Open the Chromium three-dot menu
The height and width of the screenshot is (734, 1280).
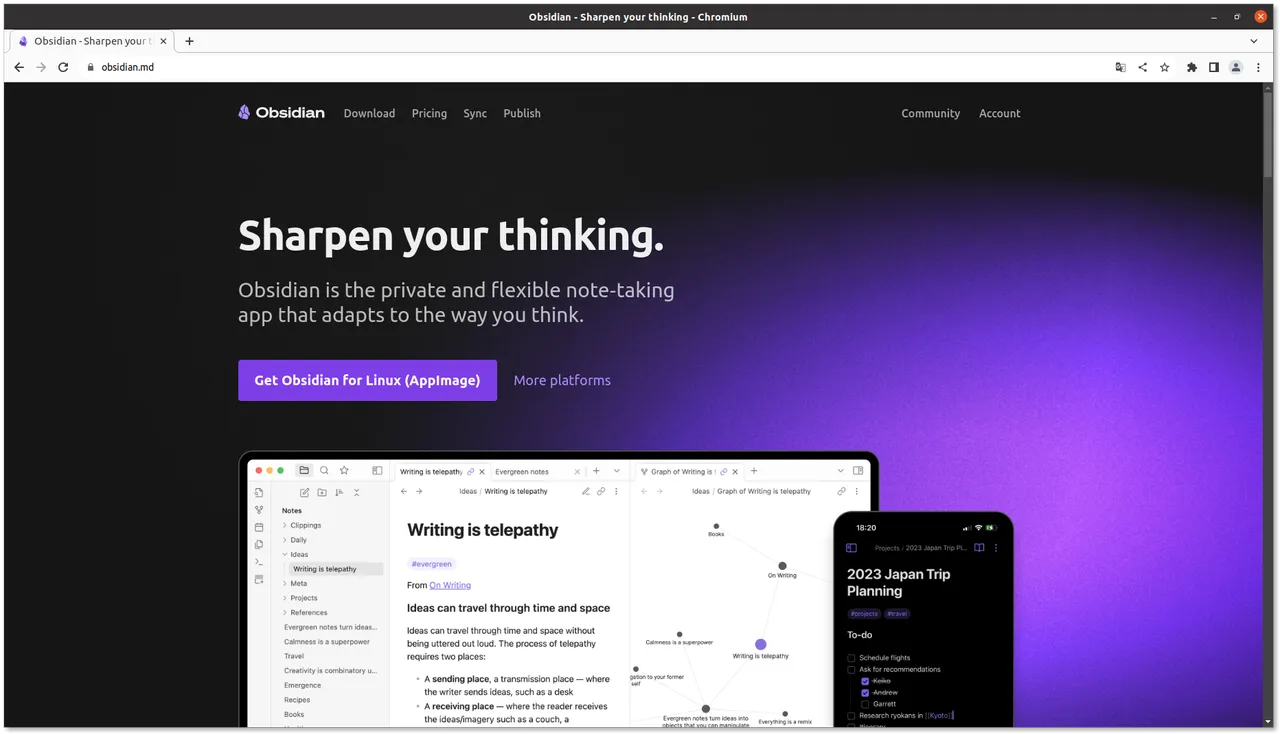click(1258, 67)
